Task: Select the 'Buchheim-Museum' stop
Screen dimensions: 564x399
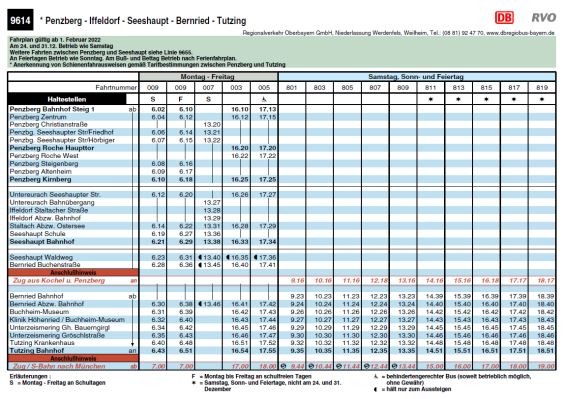Action: tap(39, 312)
